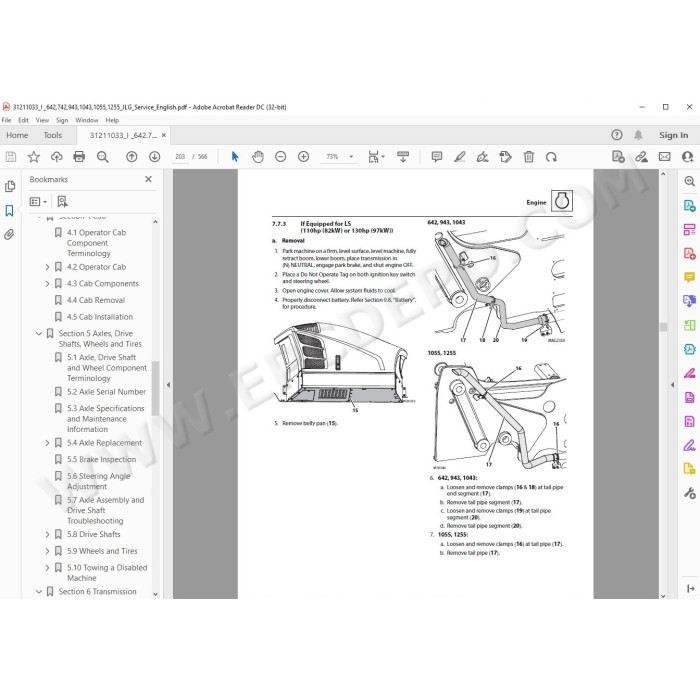Click the delete trash icon
700x700 pixels.
pos(529,157)
